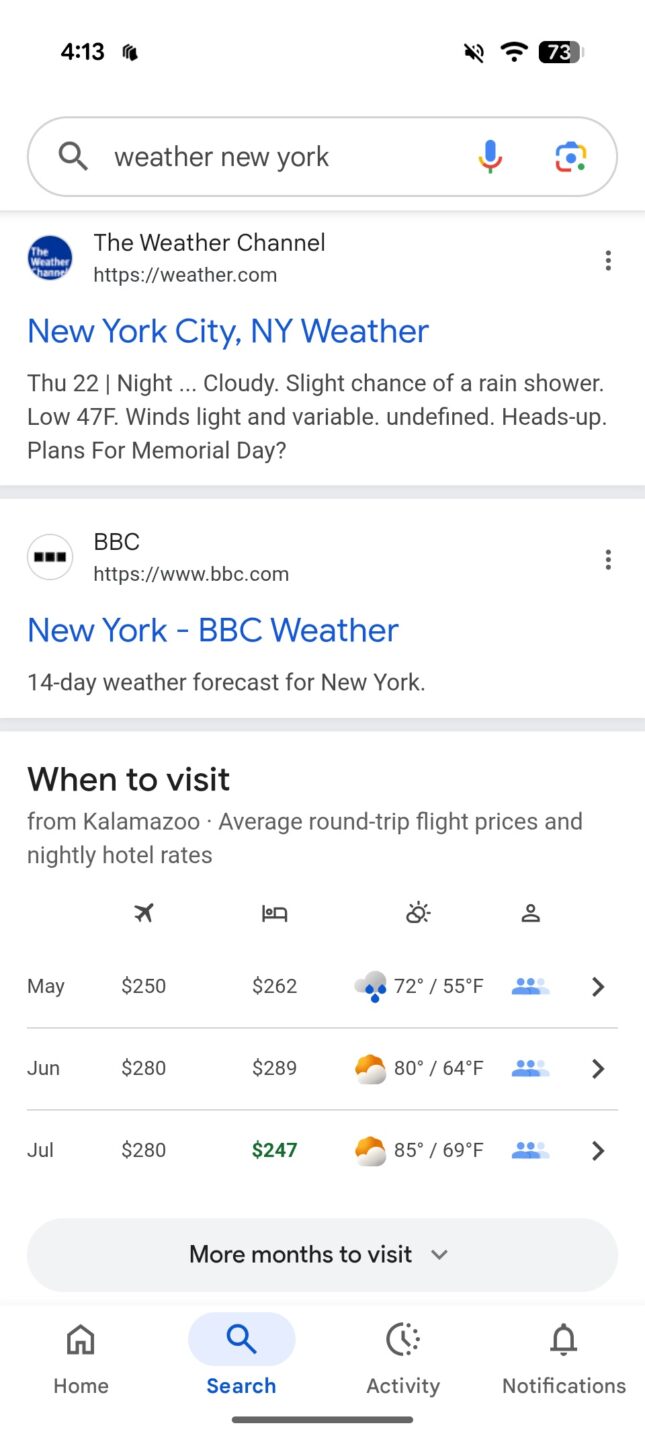Tap the search magnifying glass in the search bar

[x=72, y=156]
